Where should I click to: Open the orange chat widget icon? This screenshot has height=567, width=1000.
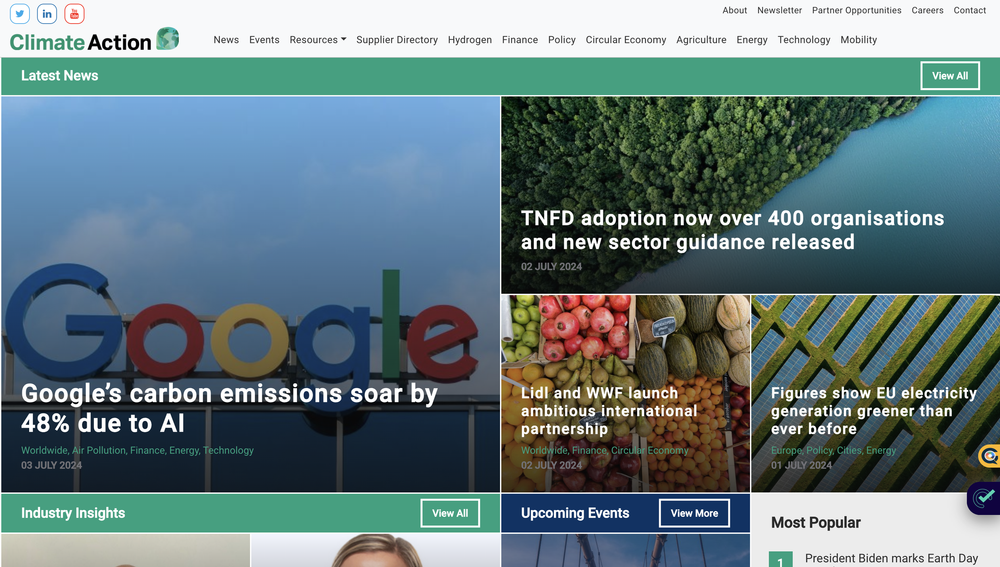(989, 456)
